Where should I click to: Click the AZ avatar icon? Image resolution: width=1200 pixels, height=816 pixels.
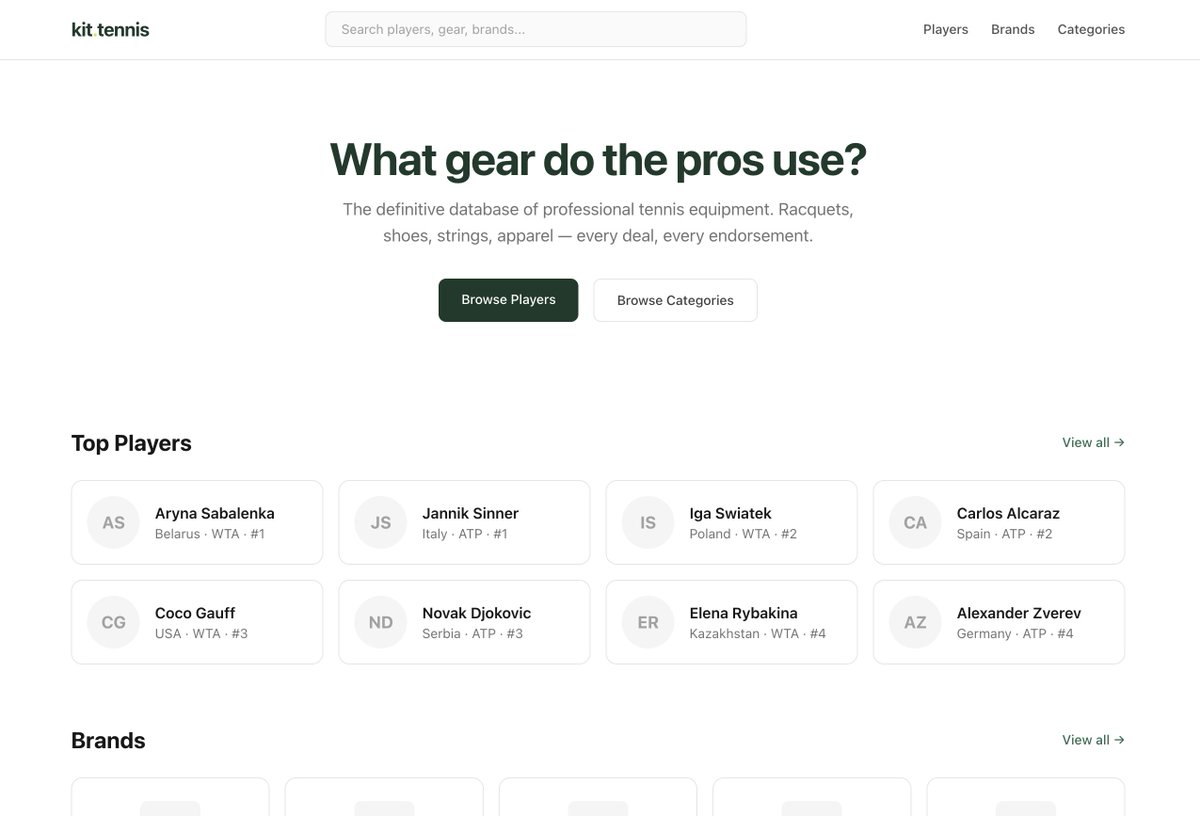(x=915, y=622)
